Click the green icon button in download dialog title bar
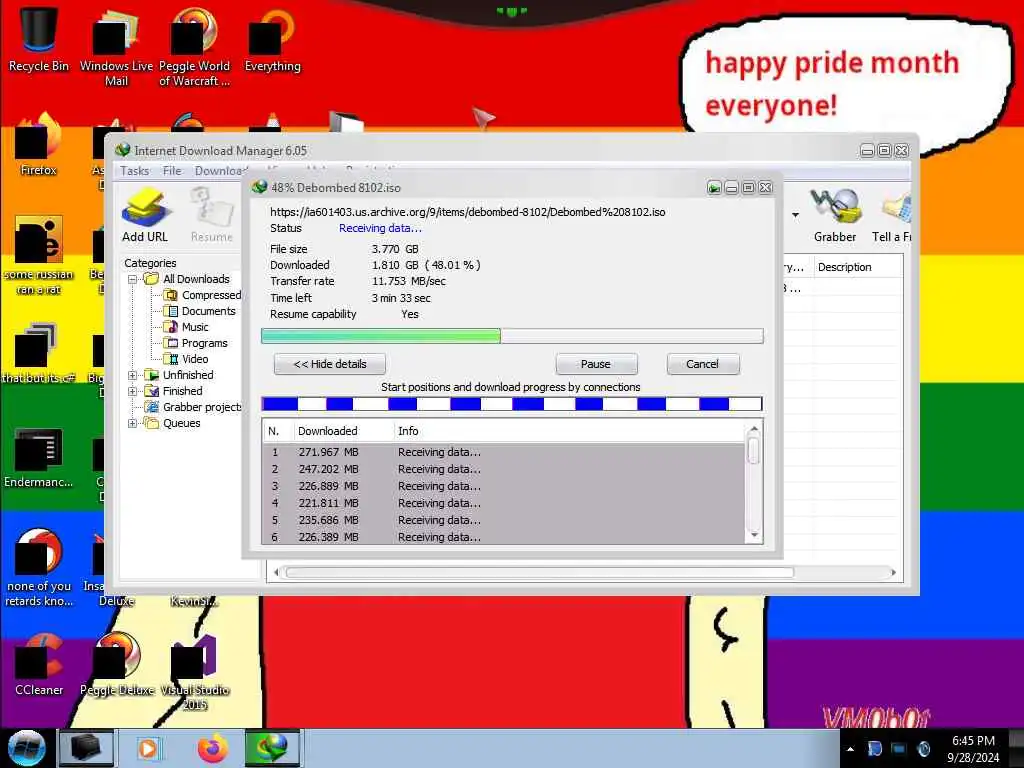The height and width of the screenshot is (768, 1024). pos(714,188)
